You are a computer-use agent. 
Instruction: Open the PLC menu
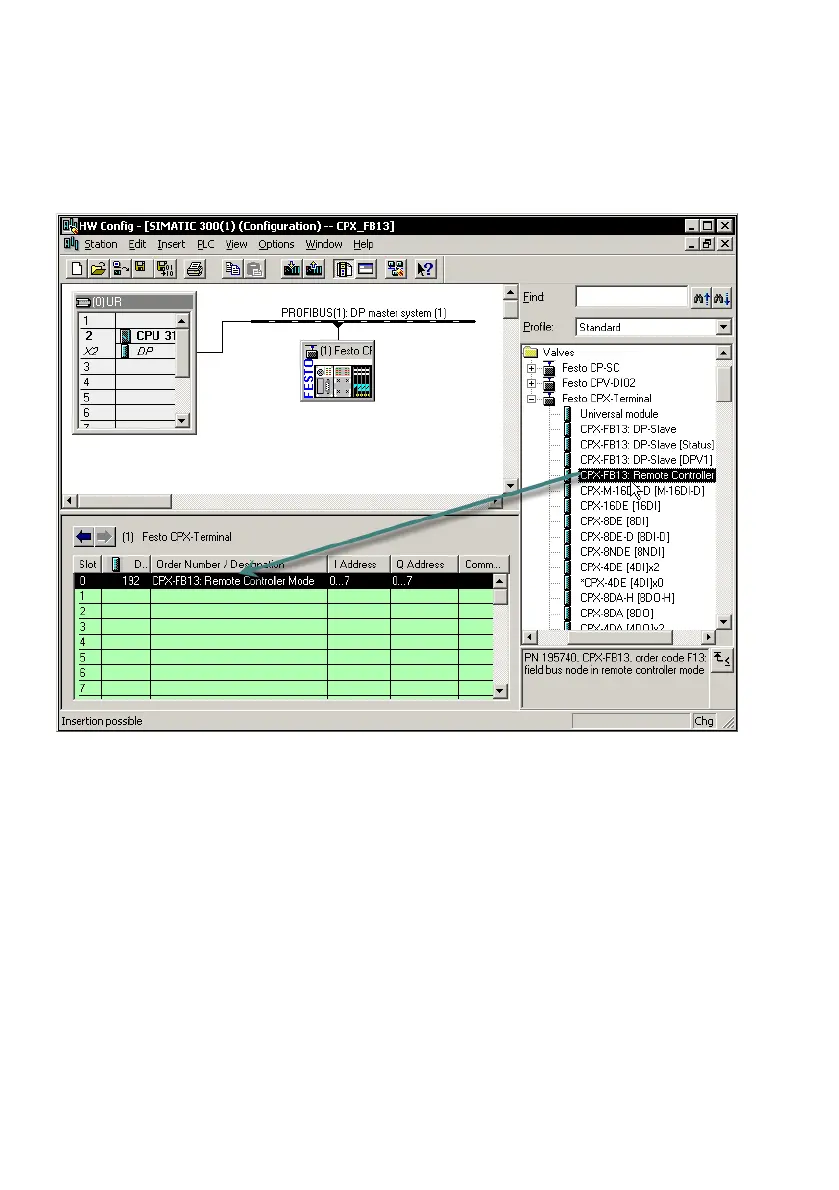tap(206, 244)
